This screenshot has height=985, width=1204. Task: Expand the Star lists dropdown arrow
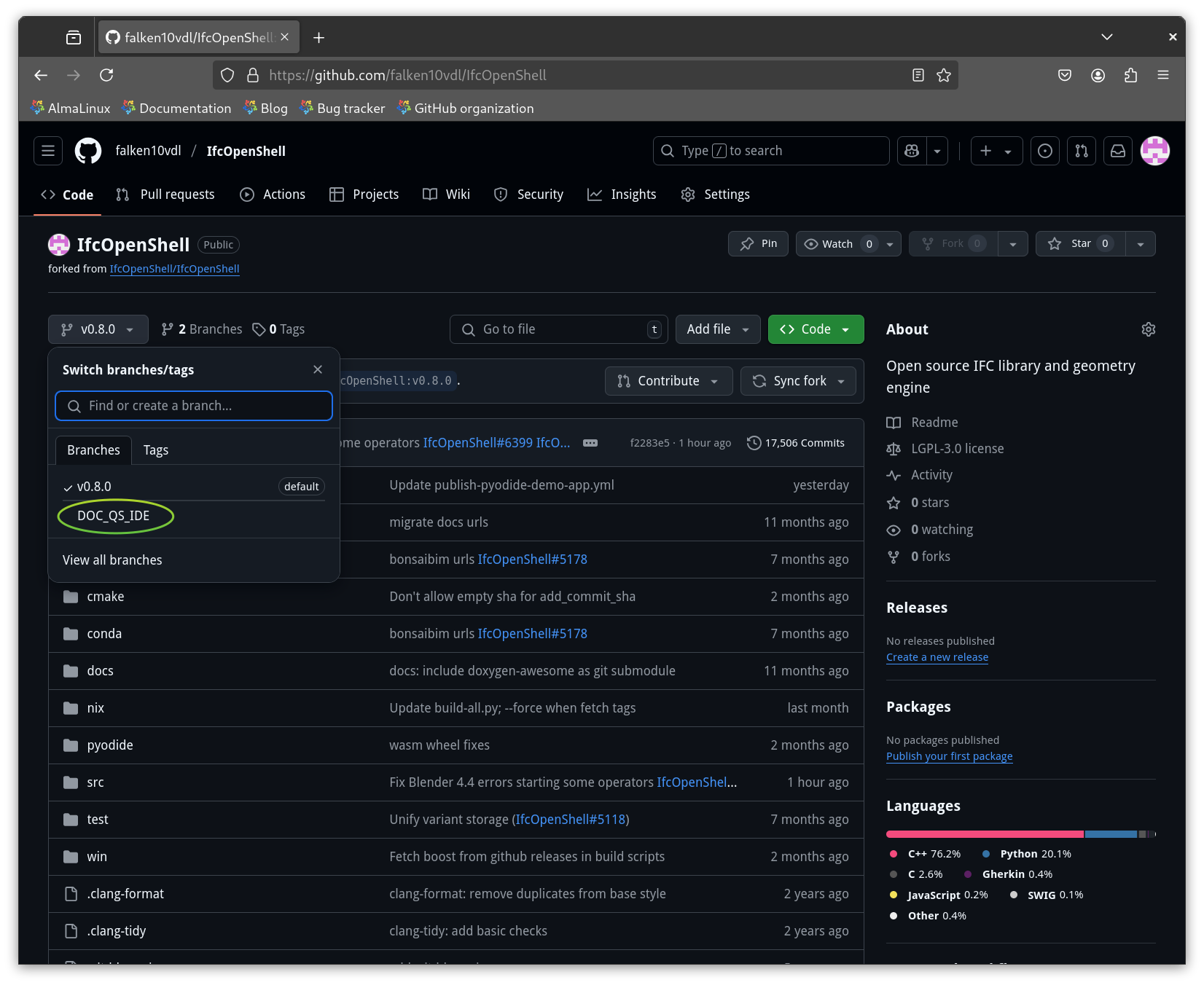tap(1141, 244)
